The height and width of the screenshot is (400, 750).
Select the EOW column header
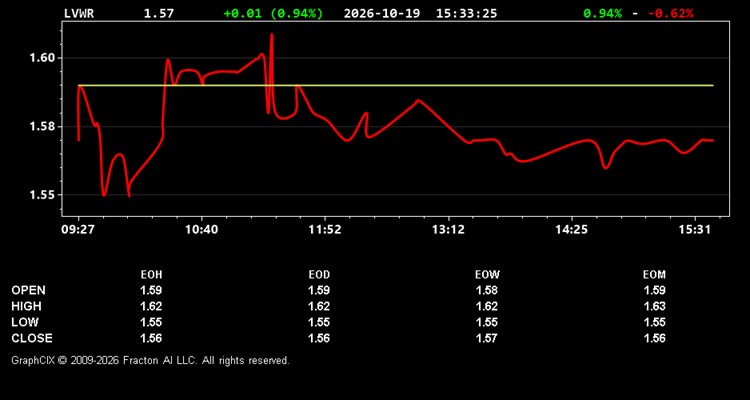point(487,275)
